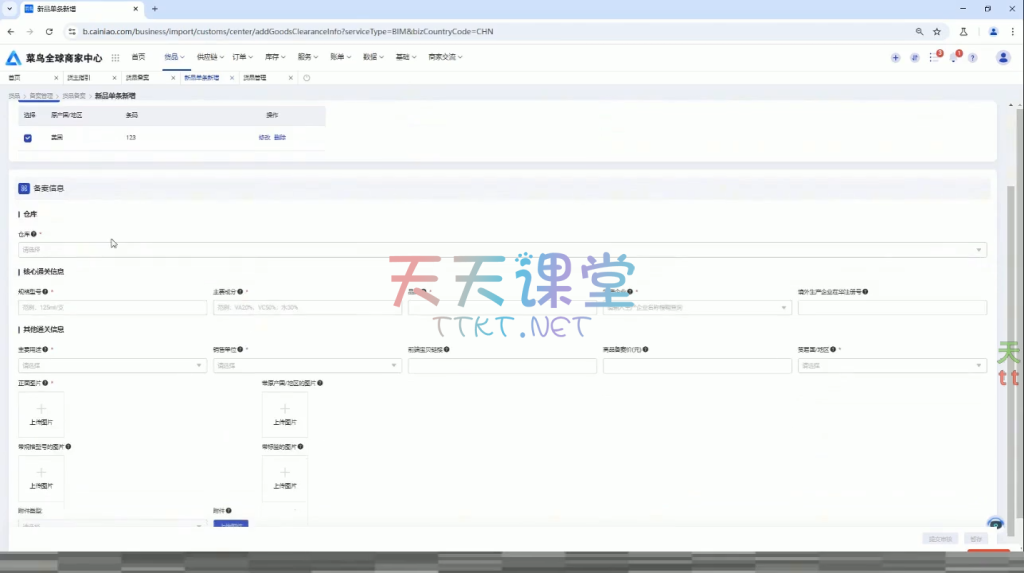Click the question mark help icon in header
Viewport: 1024px width, 573px height.
point(972,58)
